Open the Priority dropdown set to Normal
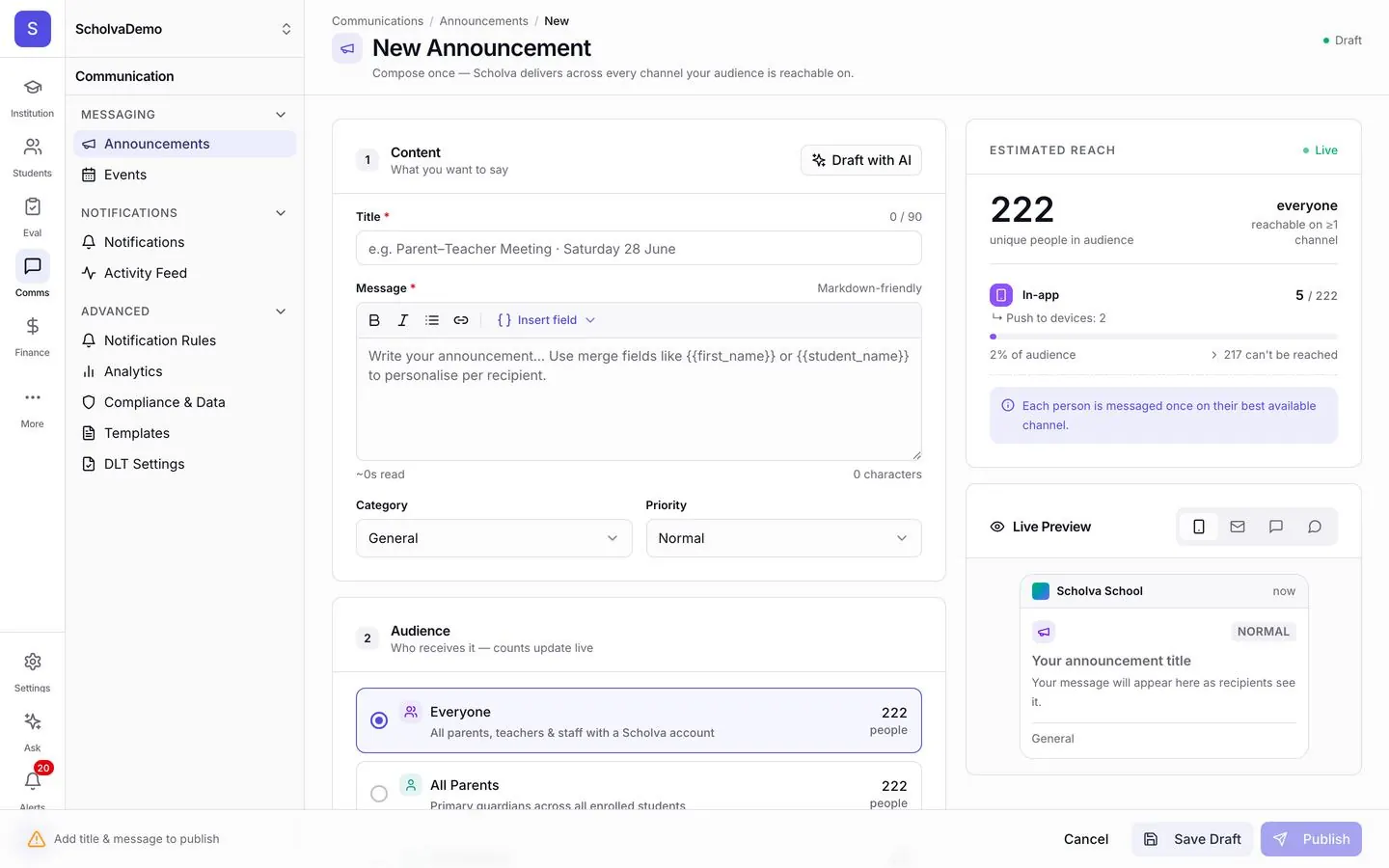 (x=783, y=538)
